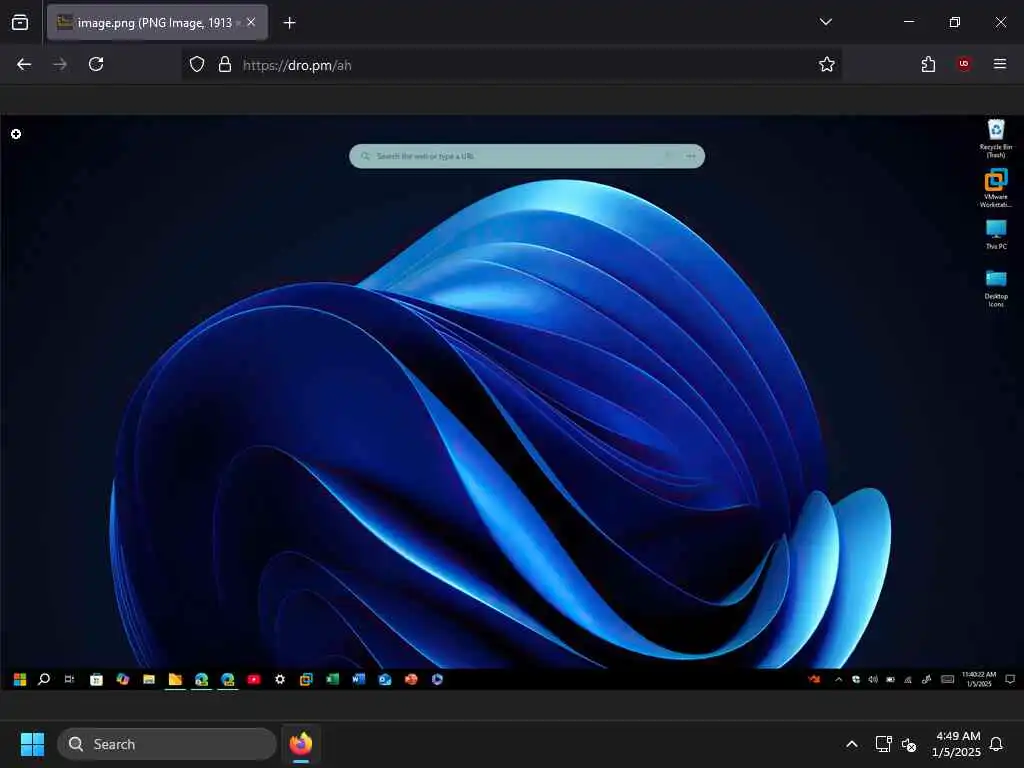Screen dimensions: 1024x768
Task: Click the pictured taskbar's notification center icon
Action: pos(1010,679)
